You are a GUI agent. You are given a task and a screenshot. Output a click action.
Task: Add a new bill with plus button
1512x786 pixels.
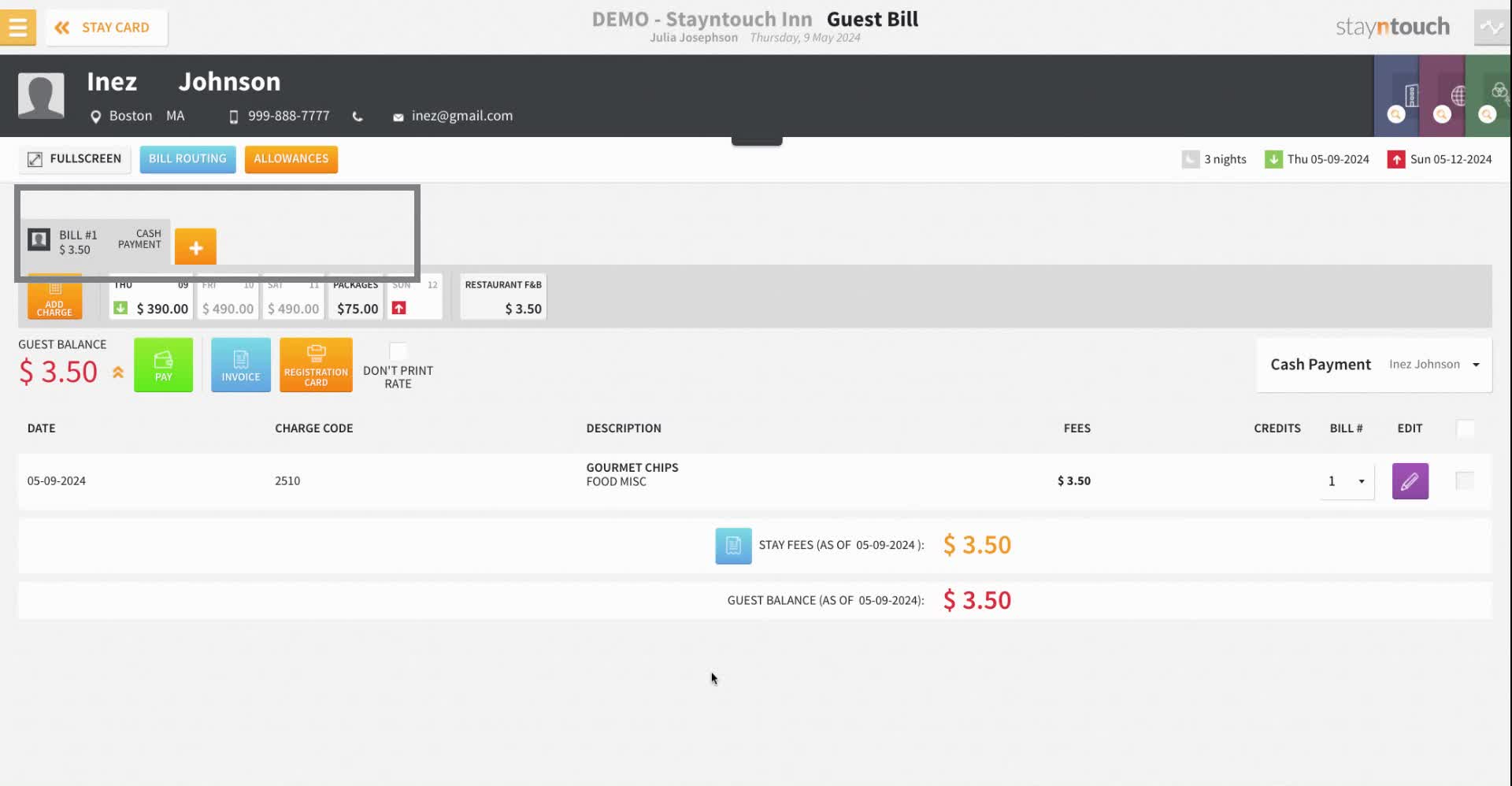pos(195,247)
